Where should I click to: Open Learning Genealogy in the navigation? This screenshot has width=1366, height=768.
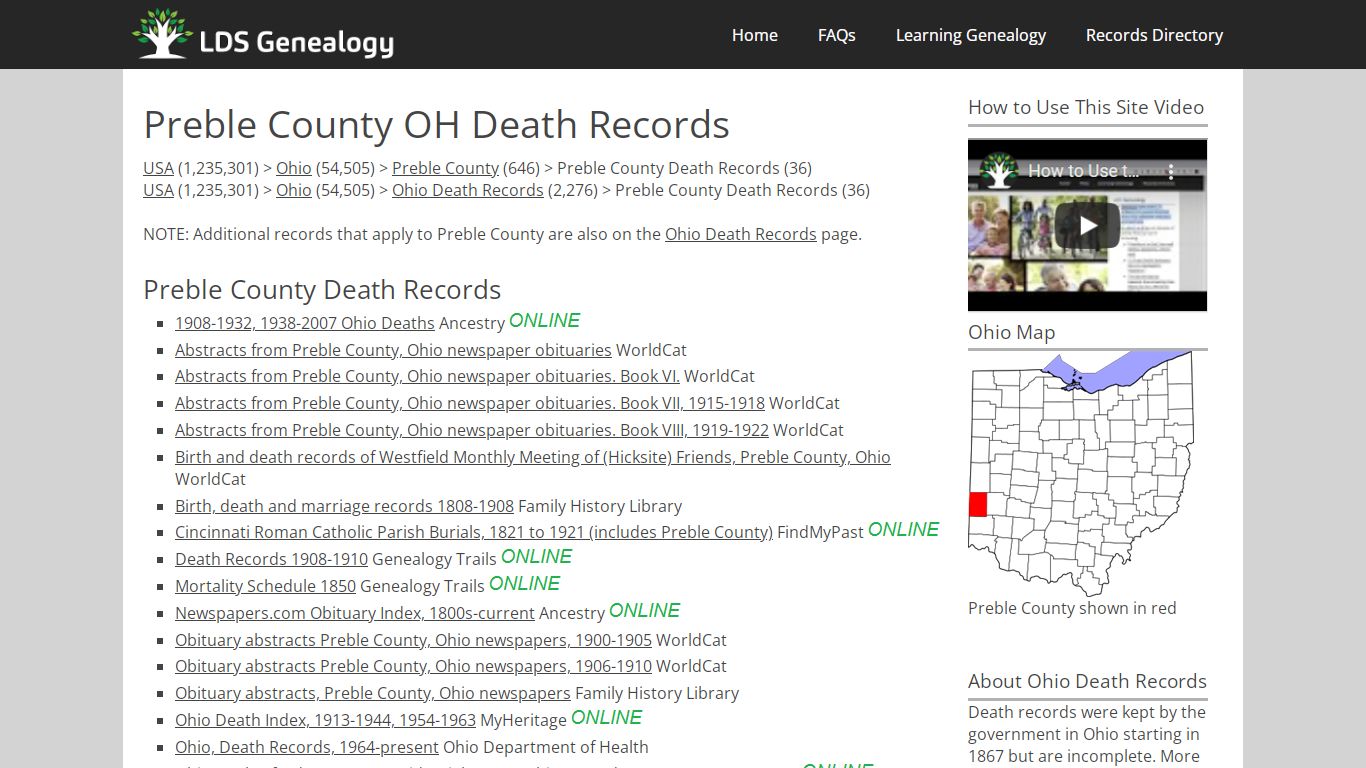tap(970, 35)
